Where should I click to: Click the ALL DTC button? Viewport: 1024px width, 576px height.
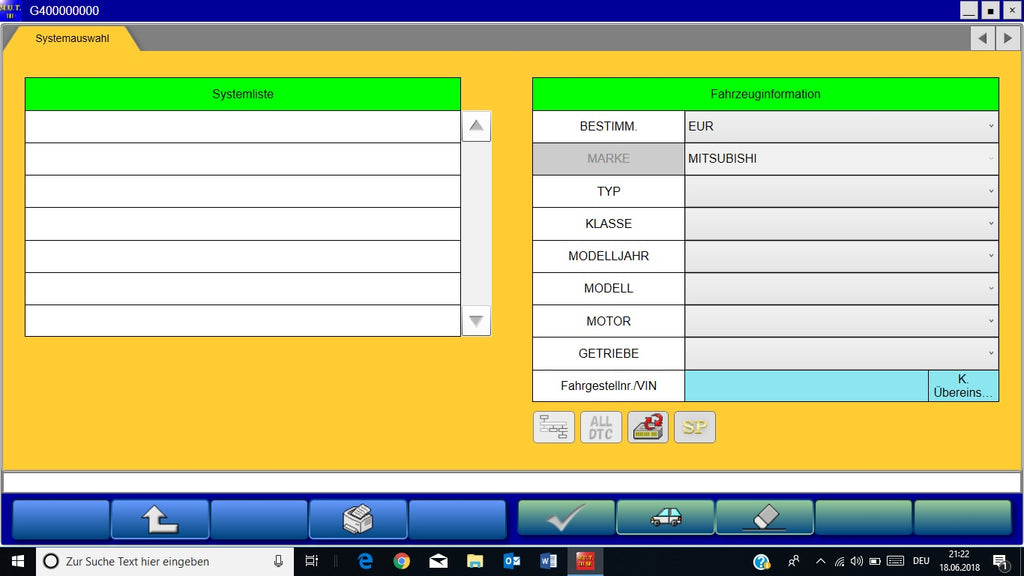click(601, 427)
